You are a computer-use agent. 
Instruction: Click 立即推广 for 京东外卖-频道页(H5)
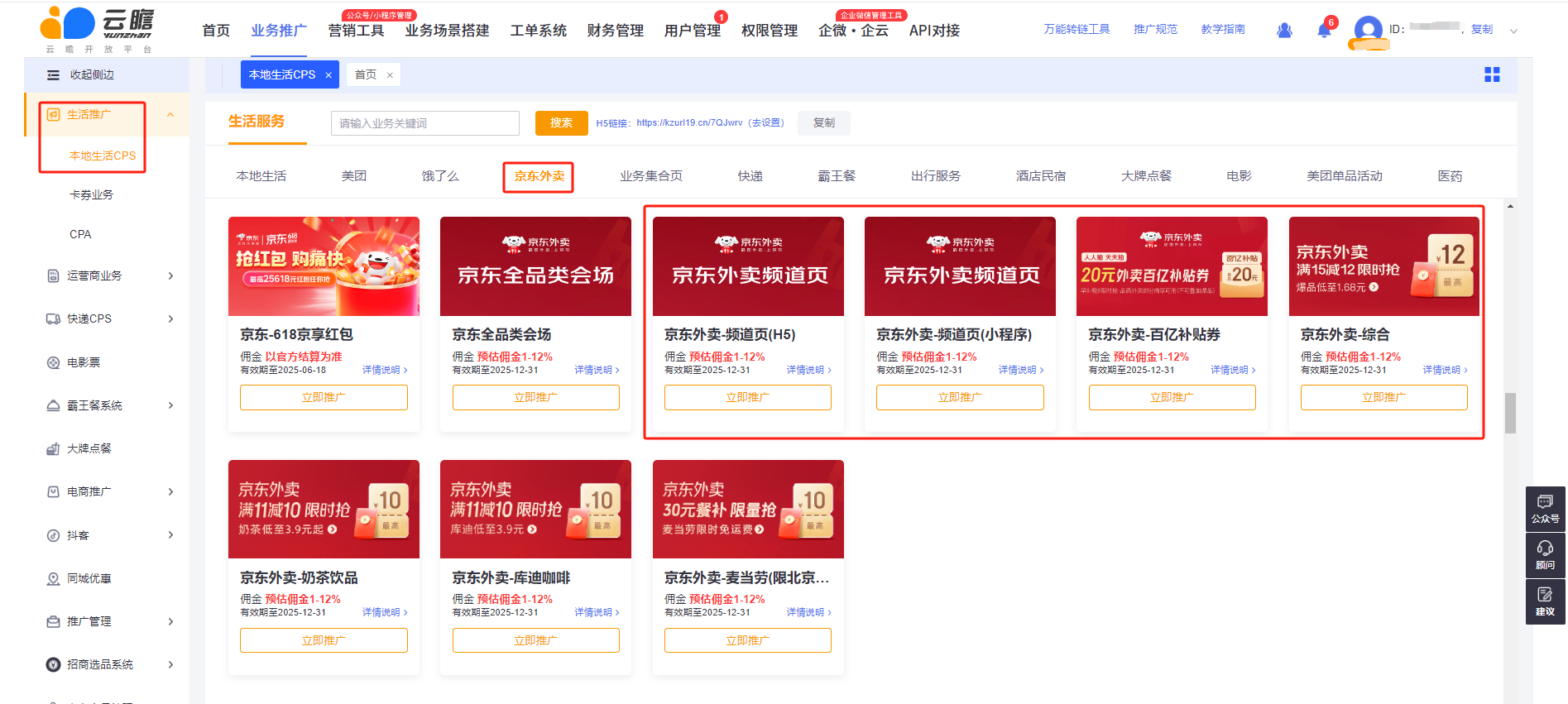click(748, 397)
